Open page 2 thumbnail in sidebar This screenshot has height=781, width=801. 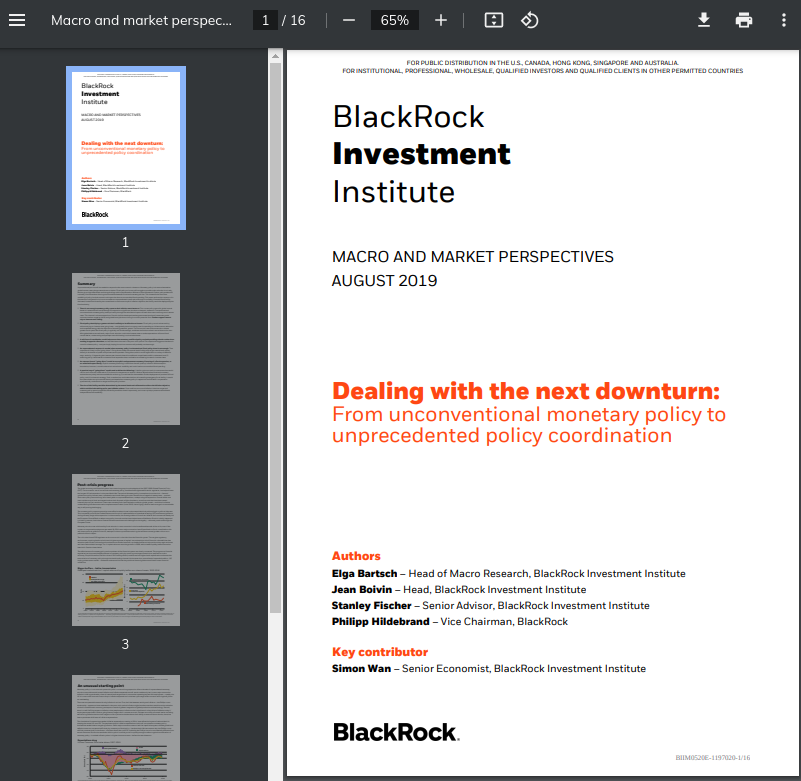point(126,349)
